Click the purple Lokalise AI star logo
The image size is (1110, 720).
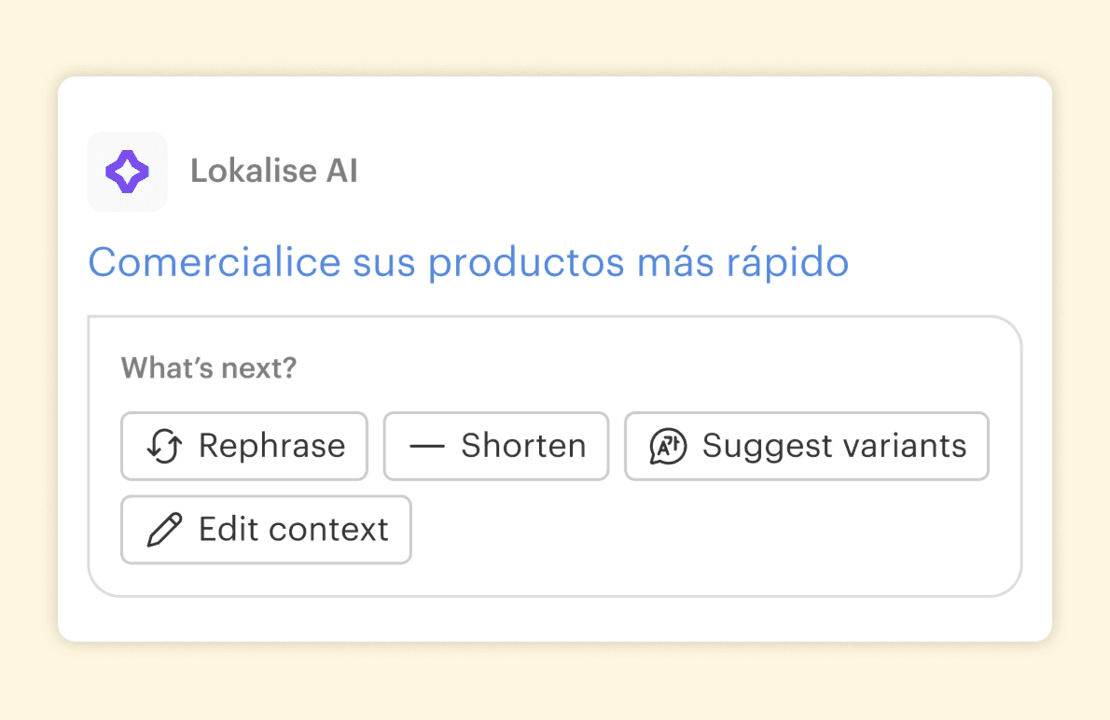click(127, 172)
